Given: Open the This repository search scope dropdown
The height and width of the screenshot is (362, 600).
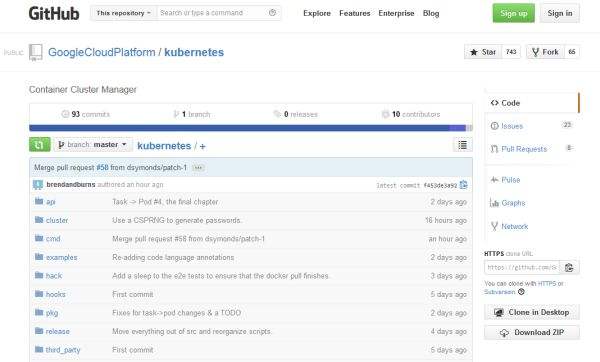Looking at the screenshot, I should (x=123, y=13).
